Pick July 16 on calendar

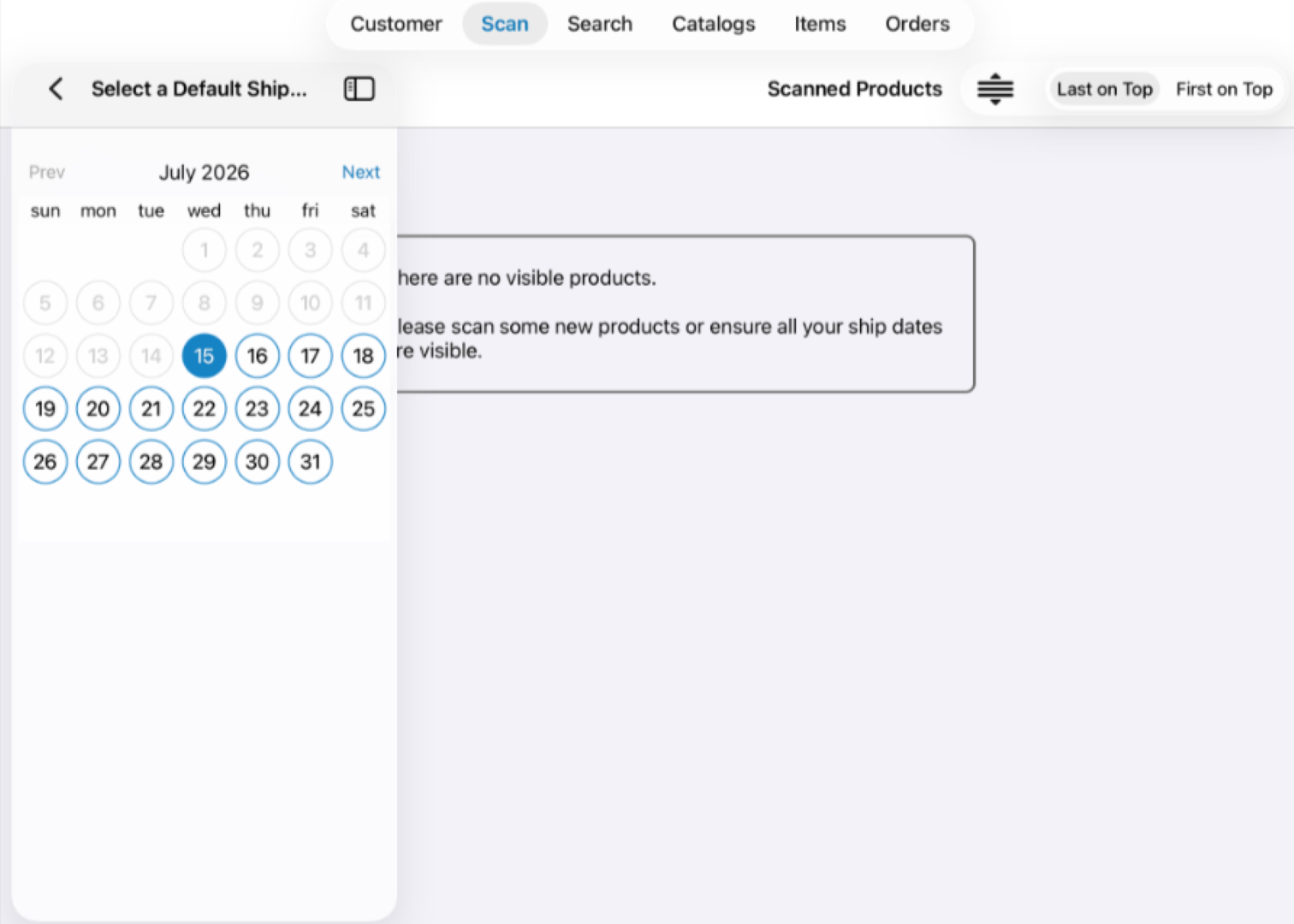257,356
